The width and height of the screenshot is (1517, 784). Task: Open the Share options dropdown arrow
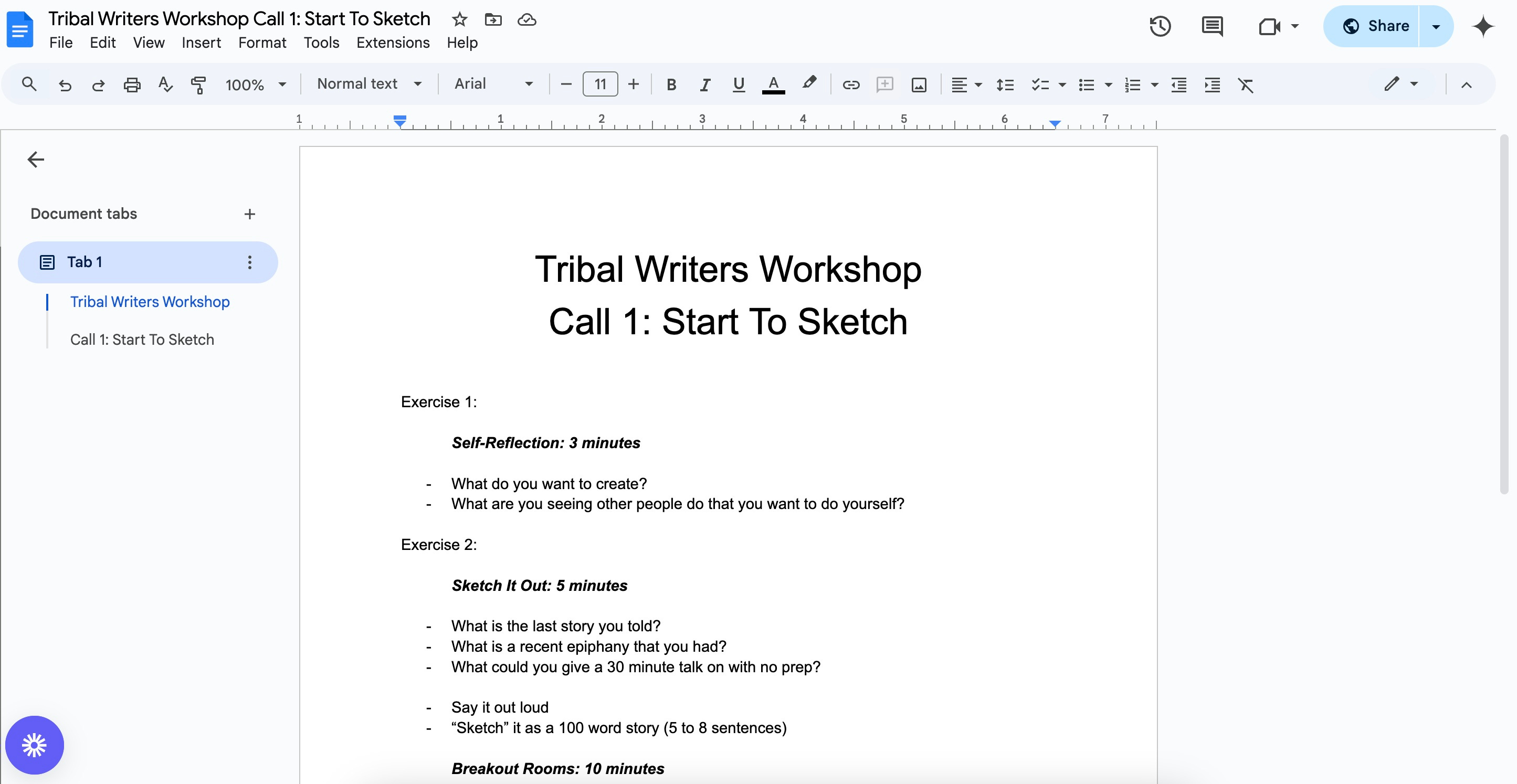1436,26
